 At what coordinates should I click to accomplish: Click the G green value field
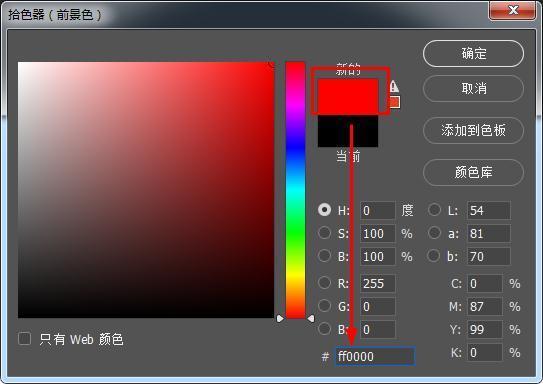377,306
